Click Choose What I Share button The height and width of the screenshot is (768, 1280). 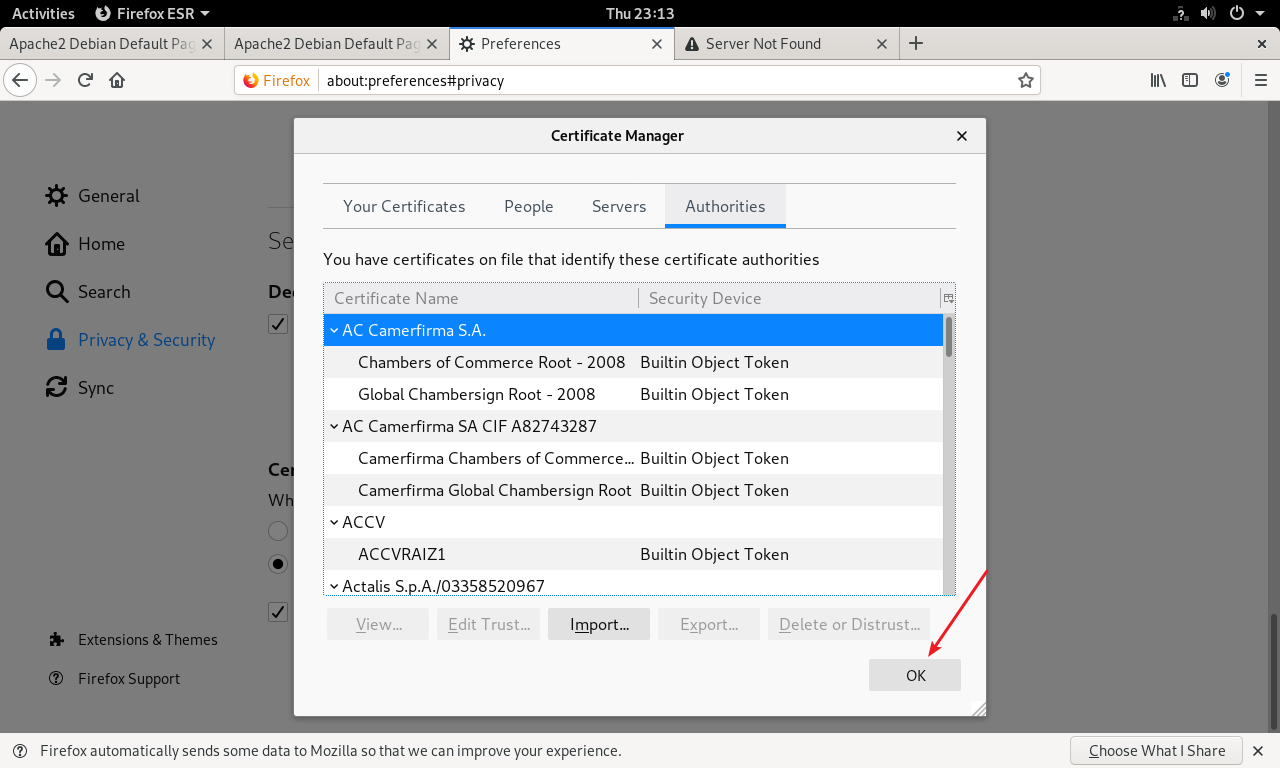pos(1156,751)
